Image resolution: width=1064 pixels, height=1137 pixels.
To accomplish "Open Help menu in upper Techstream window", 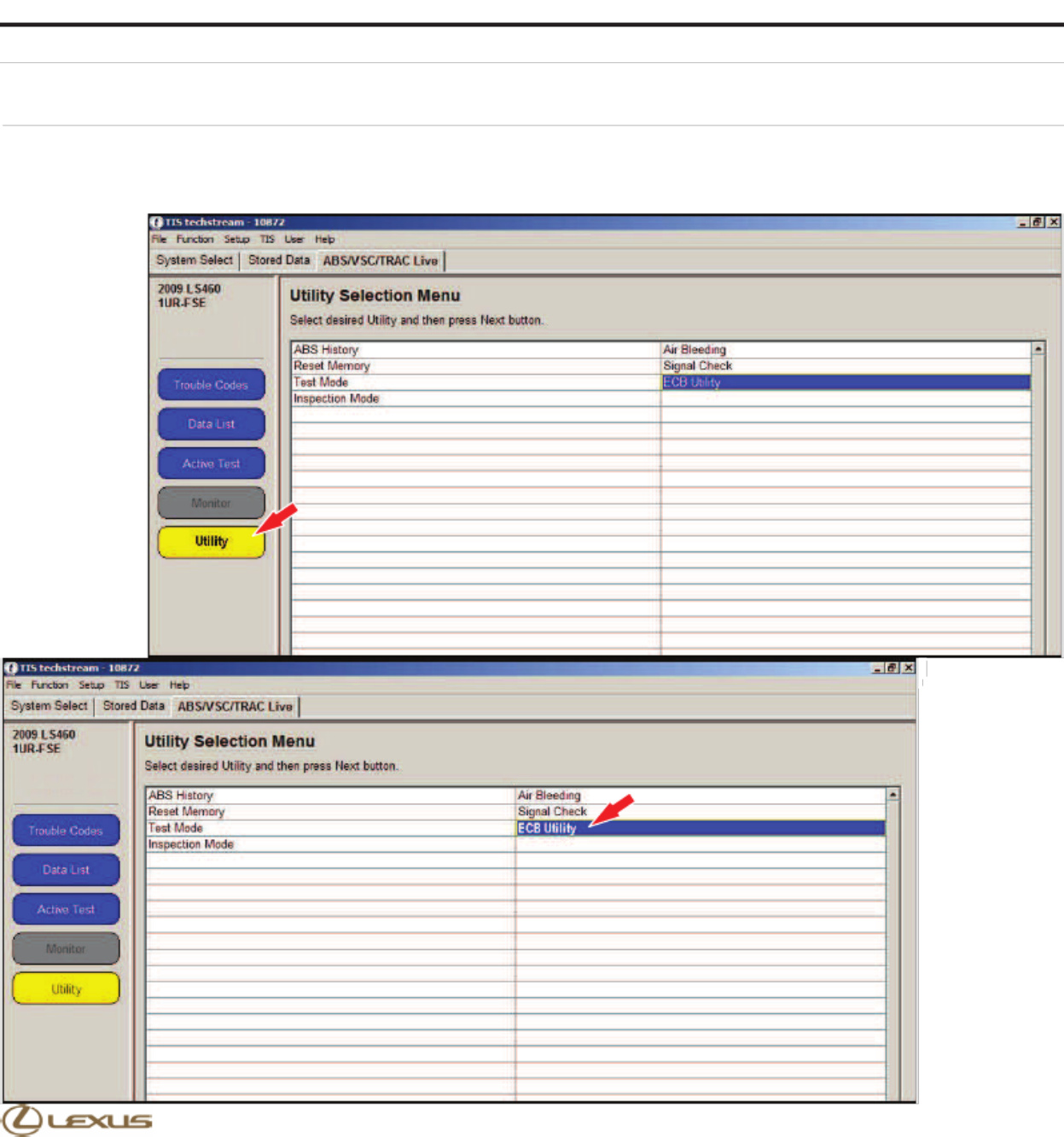I will (325, 240).
